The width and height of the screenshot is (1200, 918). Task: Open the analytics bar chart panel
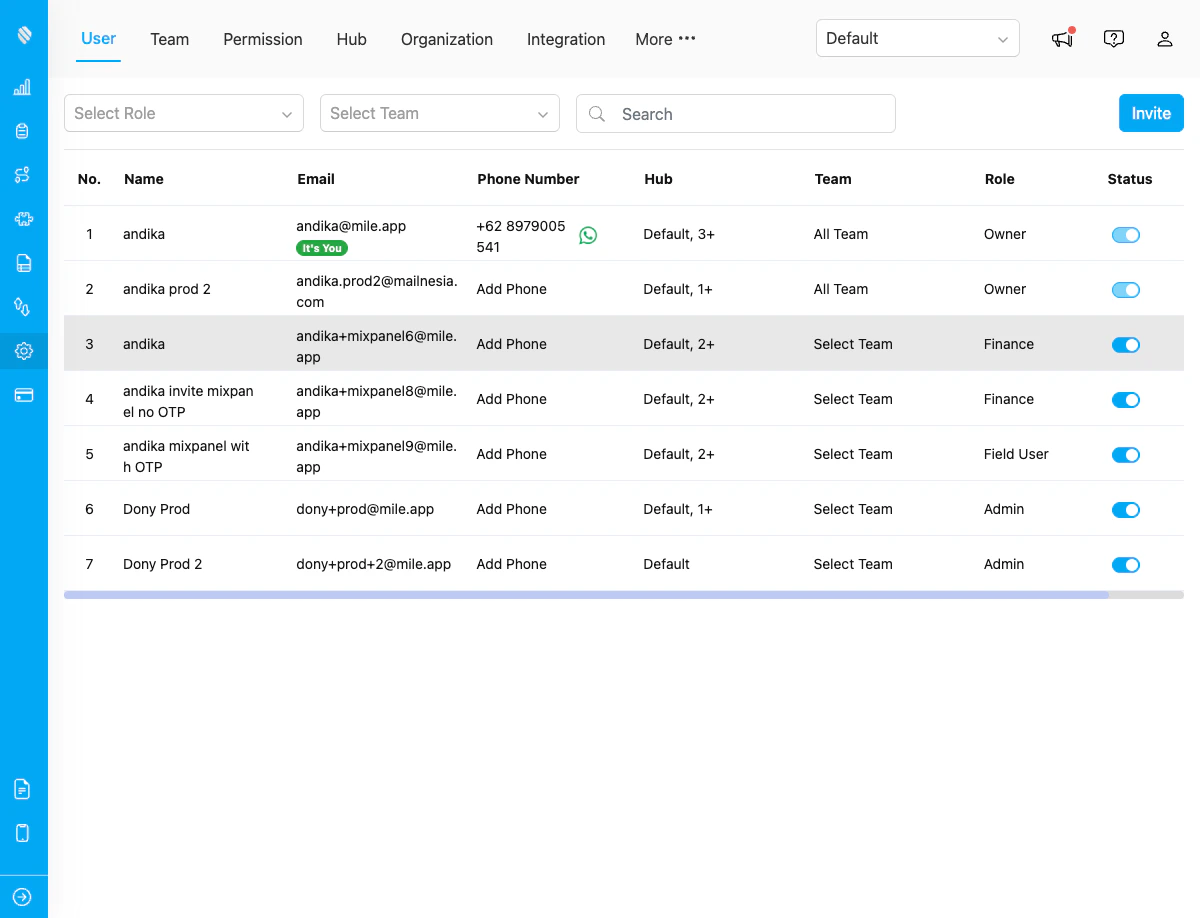click(22, 87)
